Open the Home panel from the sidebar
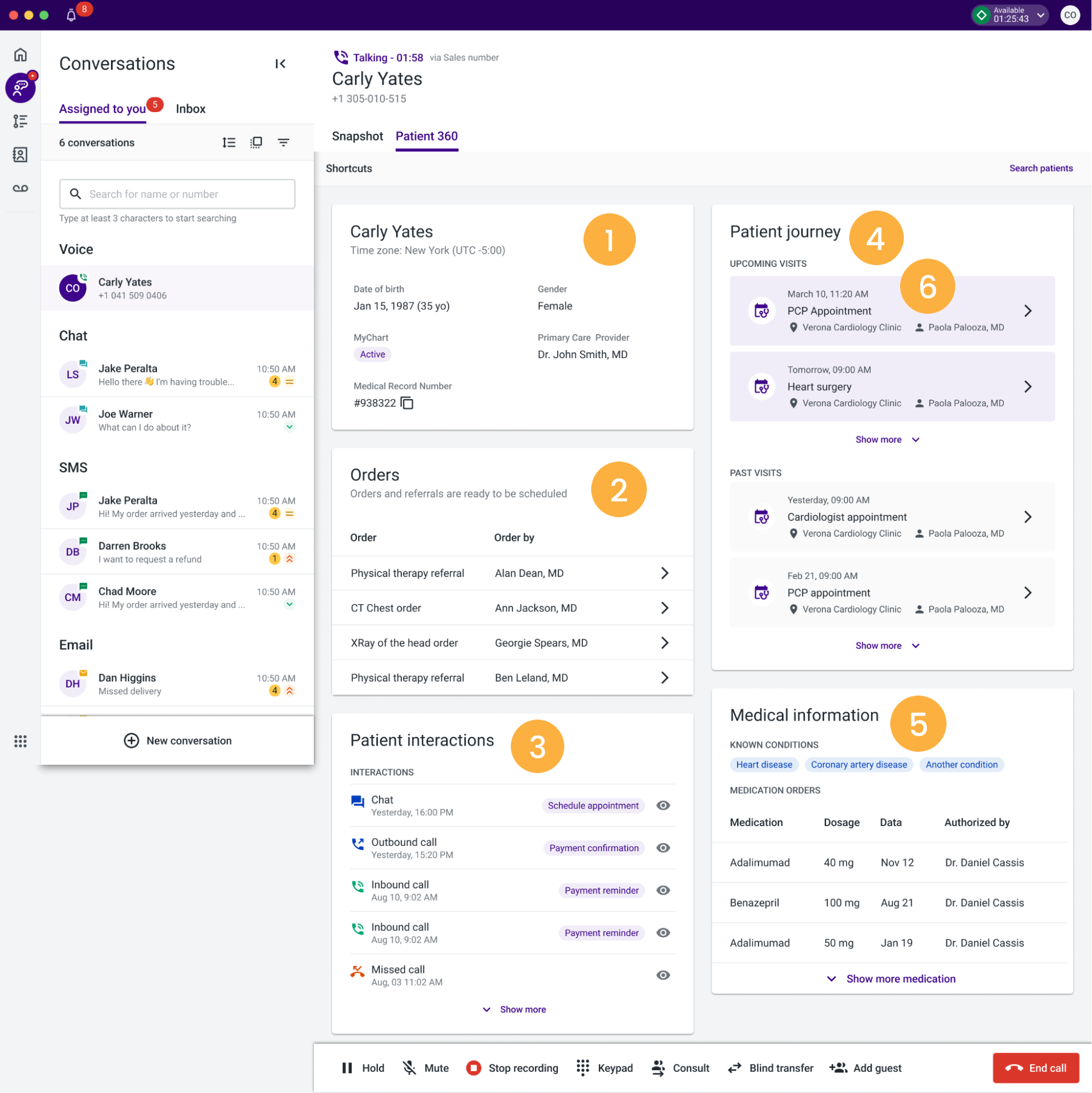This screenshot has height=1093, width=1092. coord(20,54)
